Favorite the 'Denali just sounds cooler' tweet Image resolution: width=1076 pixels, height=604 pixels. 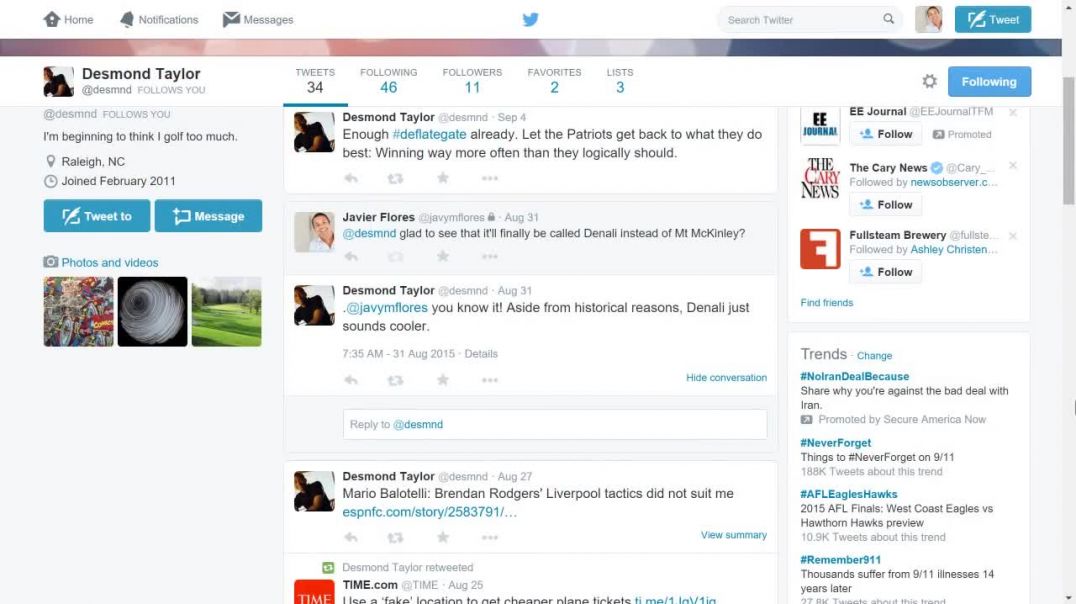443,380
